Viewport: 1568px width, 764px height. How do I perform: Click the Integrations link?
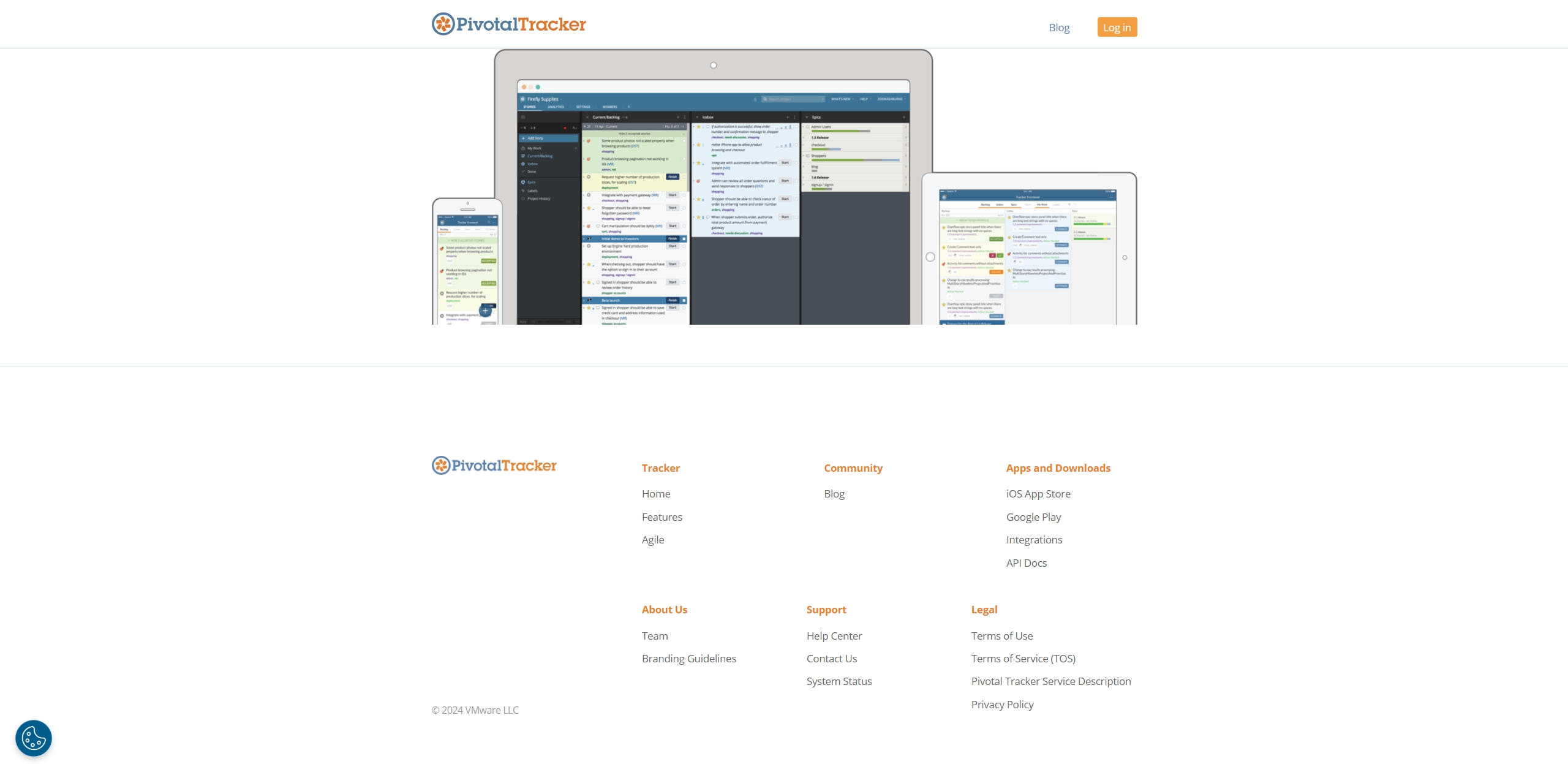tap(1034, 539)
